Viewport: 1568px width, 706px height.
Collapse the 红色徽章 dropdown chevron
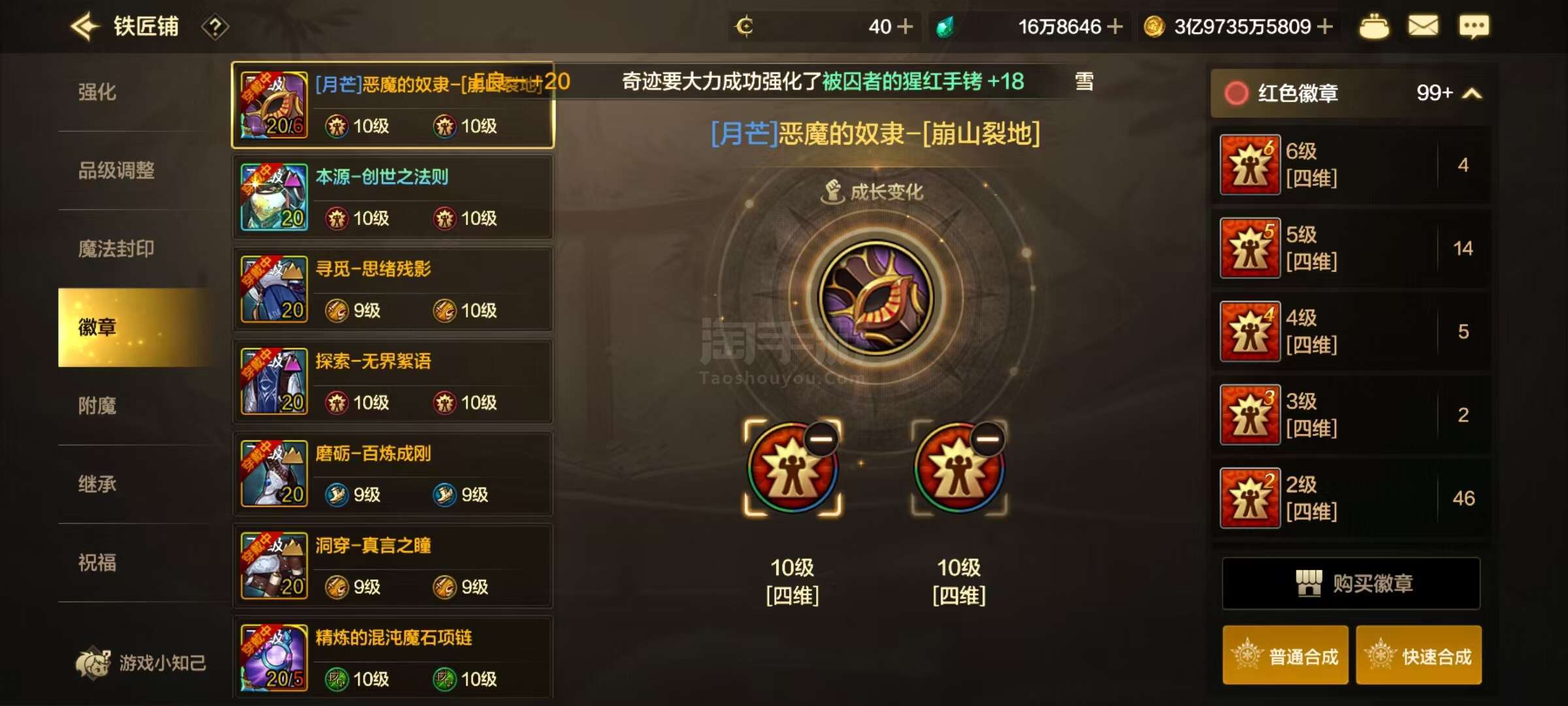(x=1471, y=93)
